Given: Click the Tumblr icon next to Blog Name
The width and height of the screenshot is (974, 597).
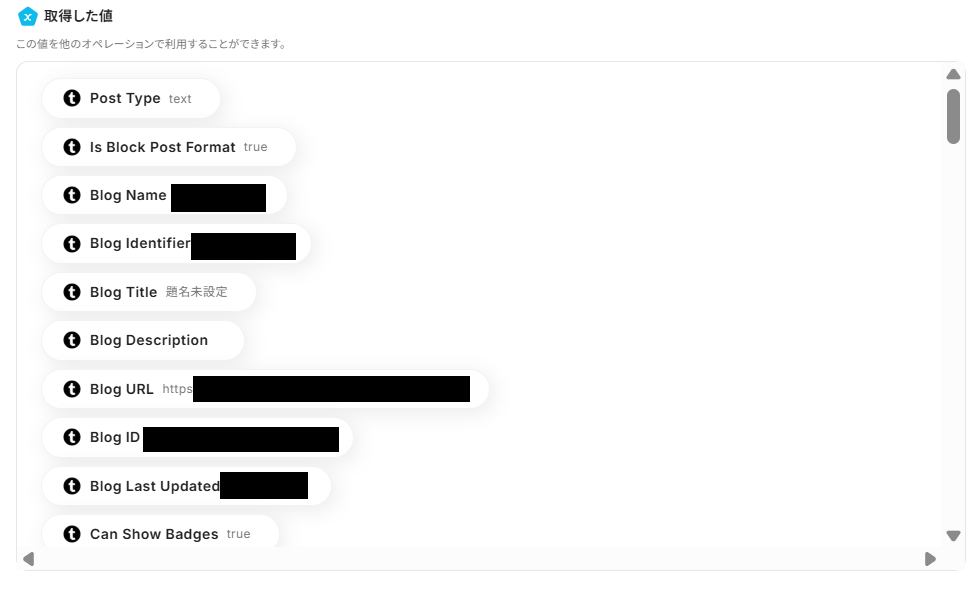Looking at the screenshot, I should (x=72, y=195).
